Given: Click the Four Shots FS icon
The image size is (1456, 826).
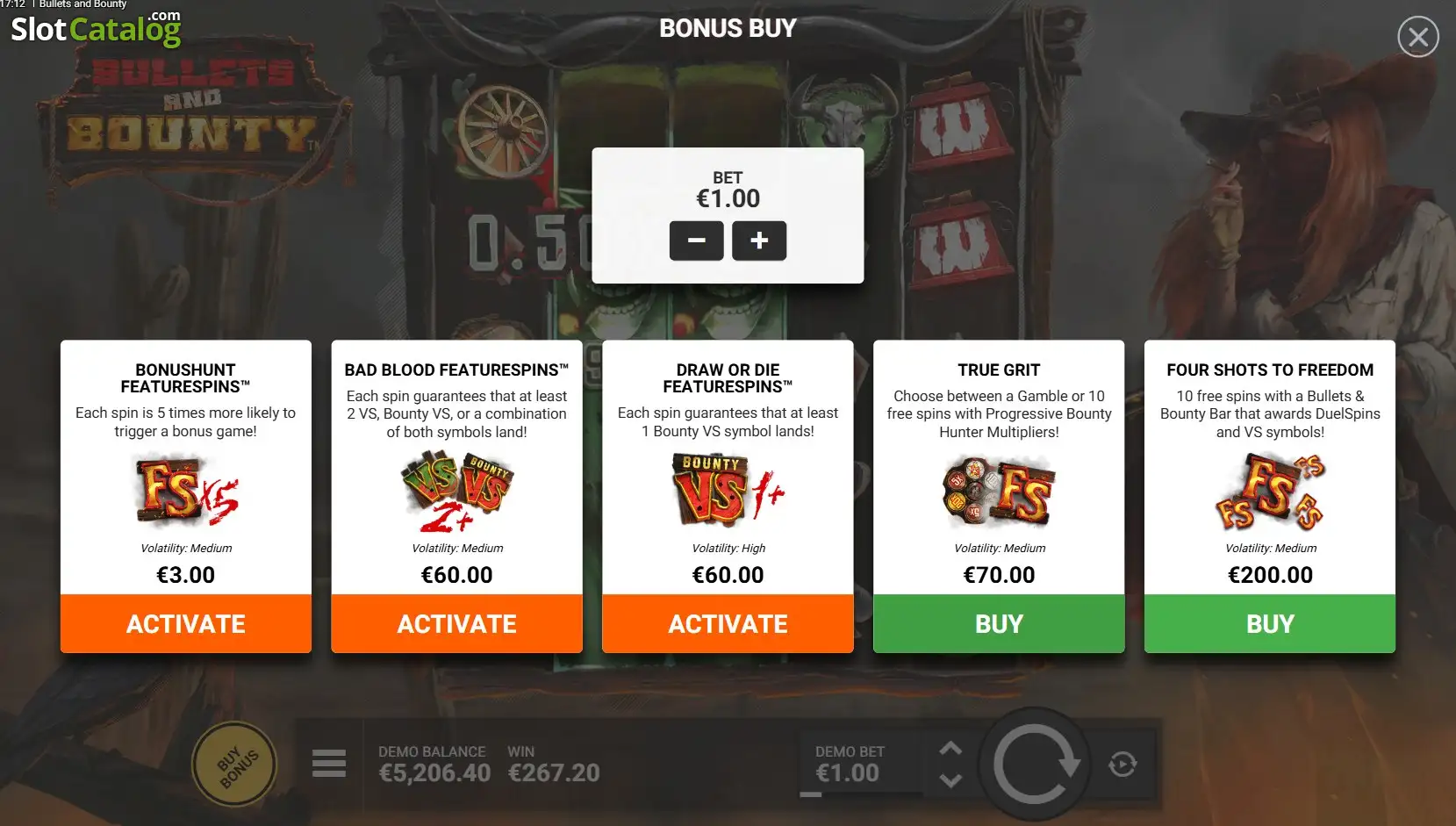Looking at the screenshot, I should point(1270,492).
